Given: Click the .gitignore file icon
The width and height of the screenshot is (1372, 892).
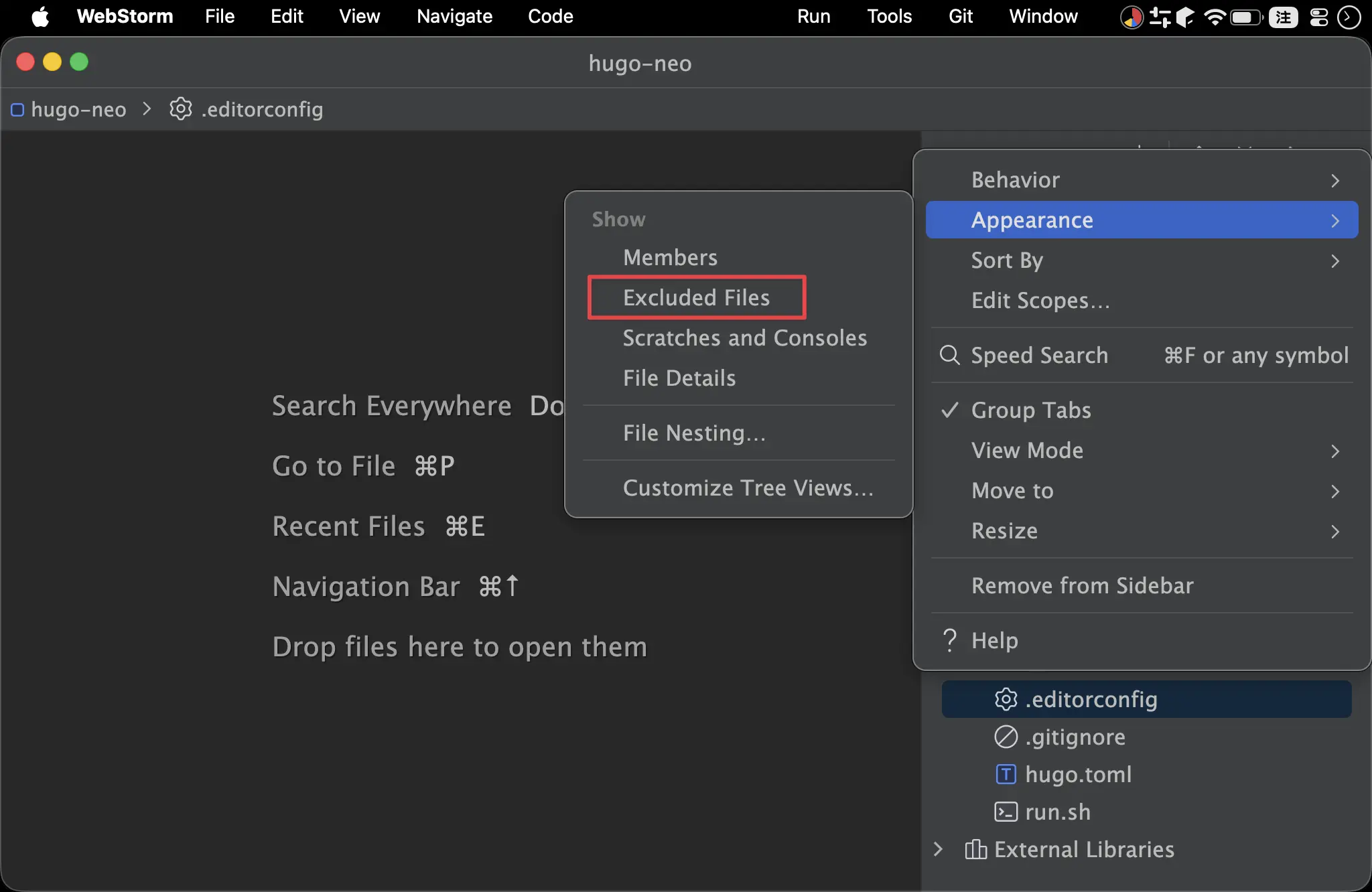Looking at the screenshot, I should click(x=1006, y=737).
